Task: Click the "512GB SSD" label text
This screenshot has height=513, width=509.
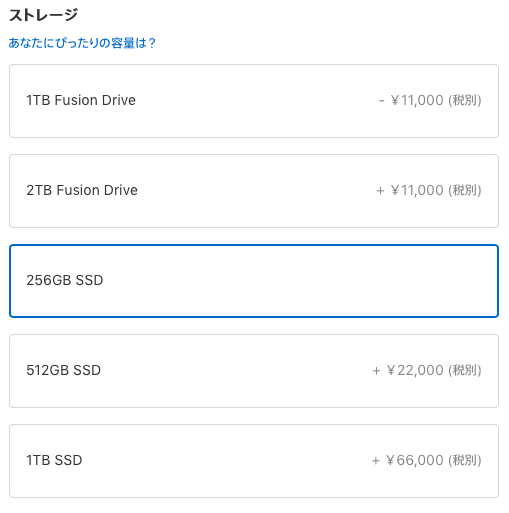Action: (x=64, y=370)
